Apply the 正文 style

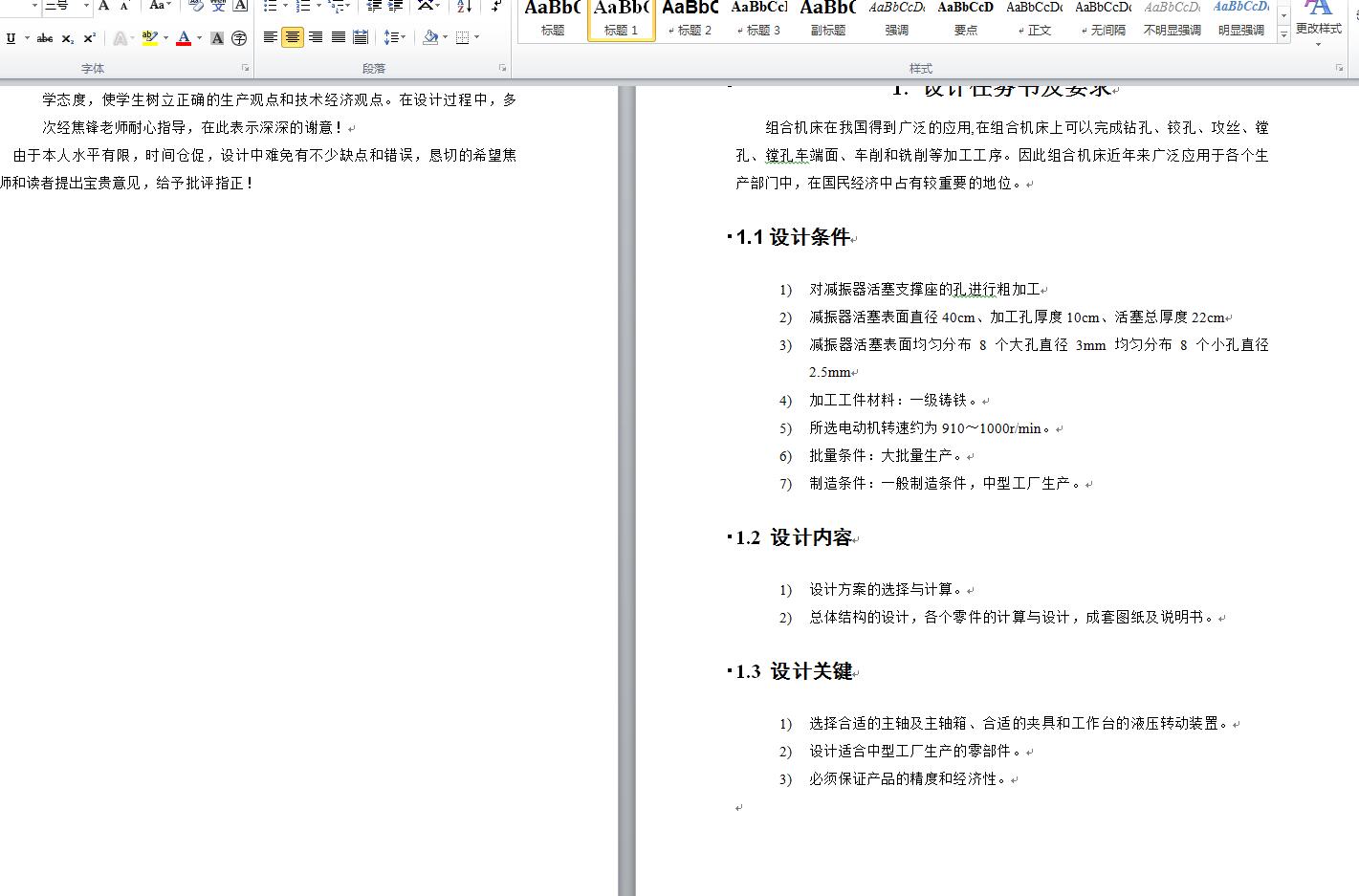[1035, 19]
